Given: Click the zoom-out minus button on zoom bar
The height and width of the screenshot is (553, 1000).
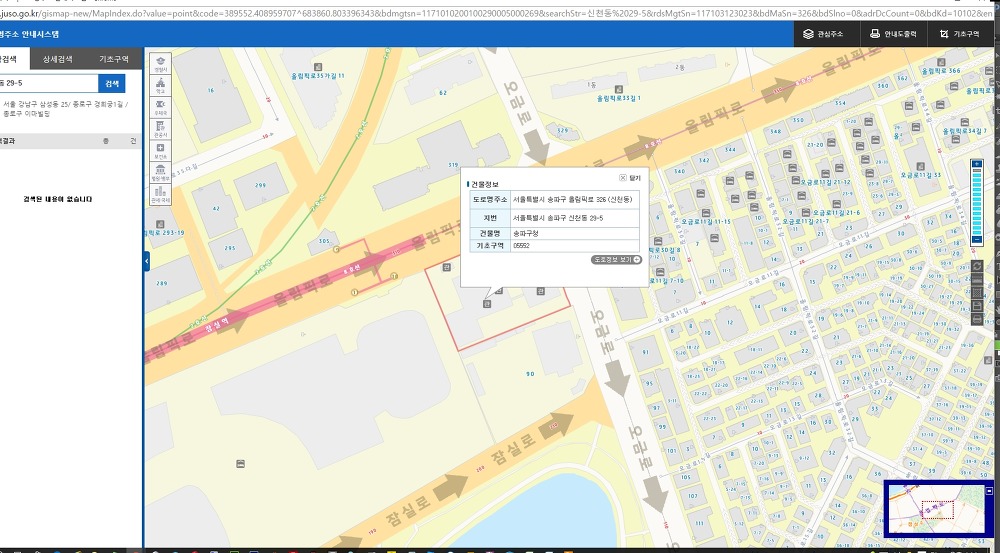Looking at the screenshot, I should 976,240.
